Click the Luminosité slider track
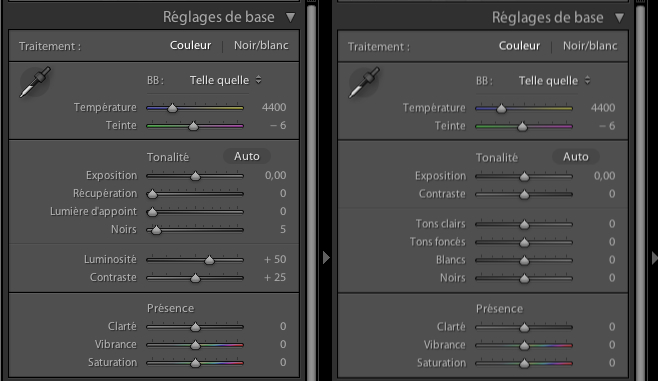The width and height of the screenshot is (658, 381). pyautogui.click(x=195, y=260)
